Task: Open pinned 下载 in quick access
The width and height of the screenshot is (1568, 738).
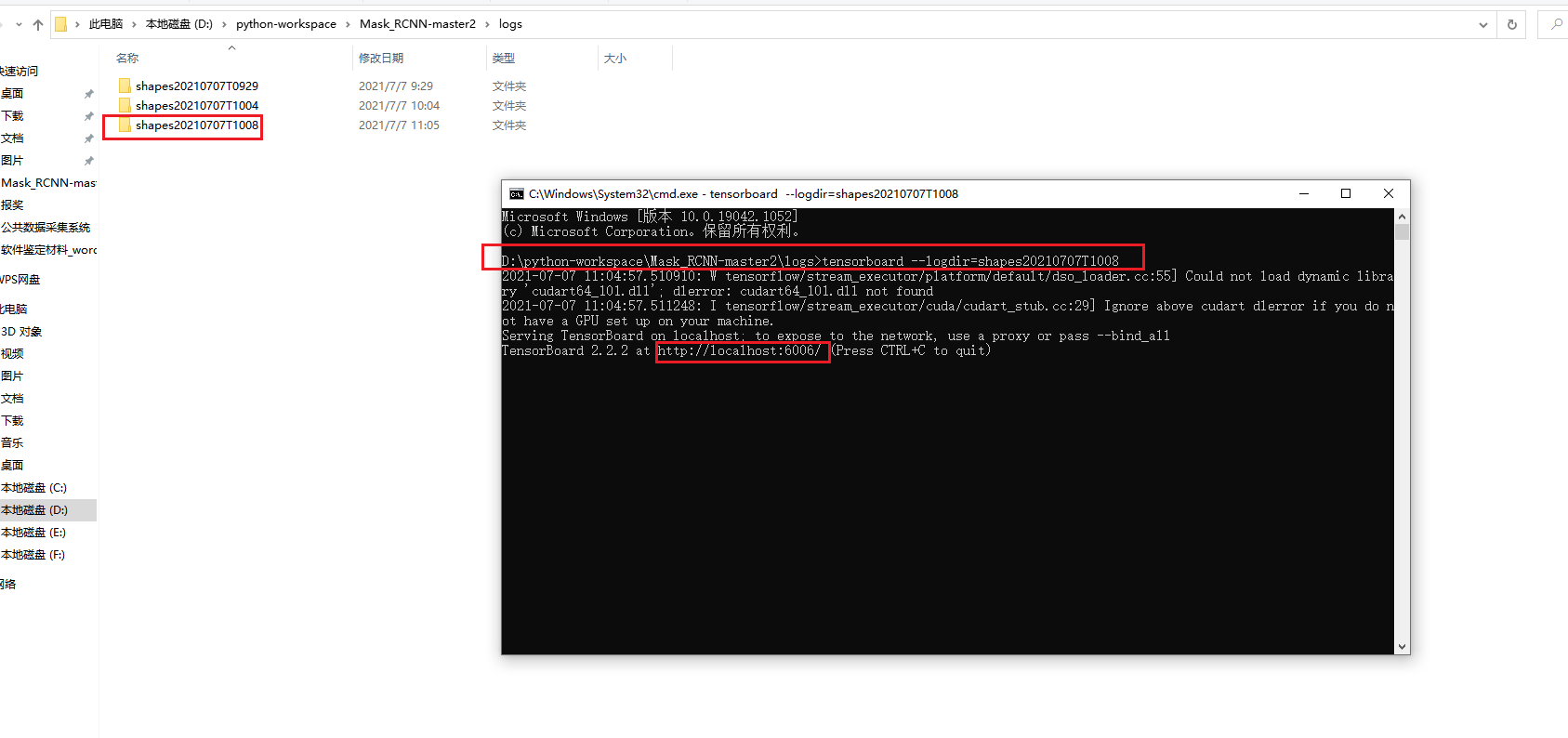Action: (x=12, y=116)
